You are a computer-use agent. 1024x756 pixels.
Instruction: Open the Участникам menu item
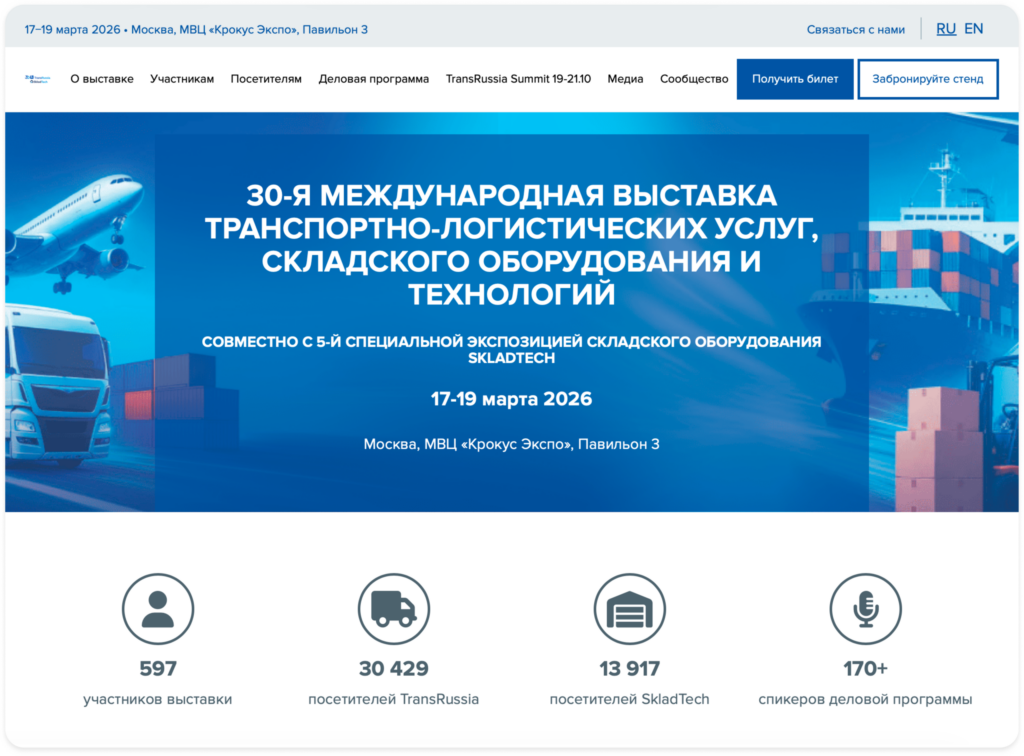coord(182,79)
